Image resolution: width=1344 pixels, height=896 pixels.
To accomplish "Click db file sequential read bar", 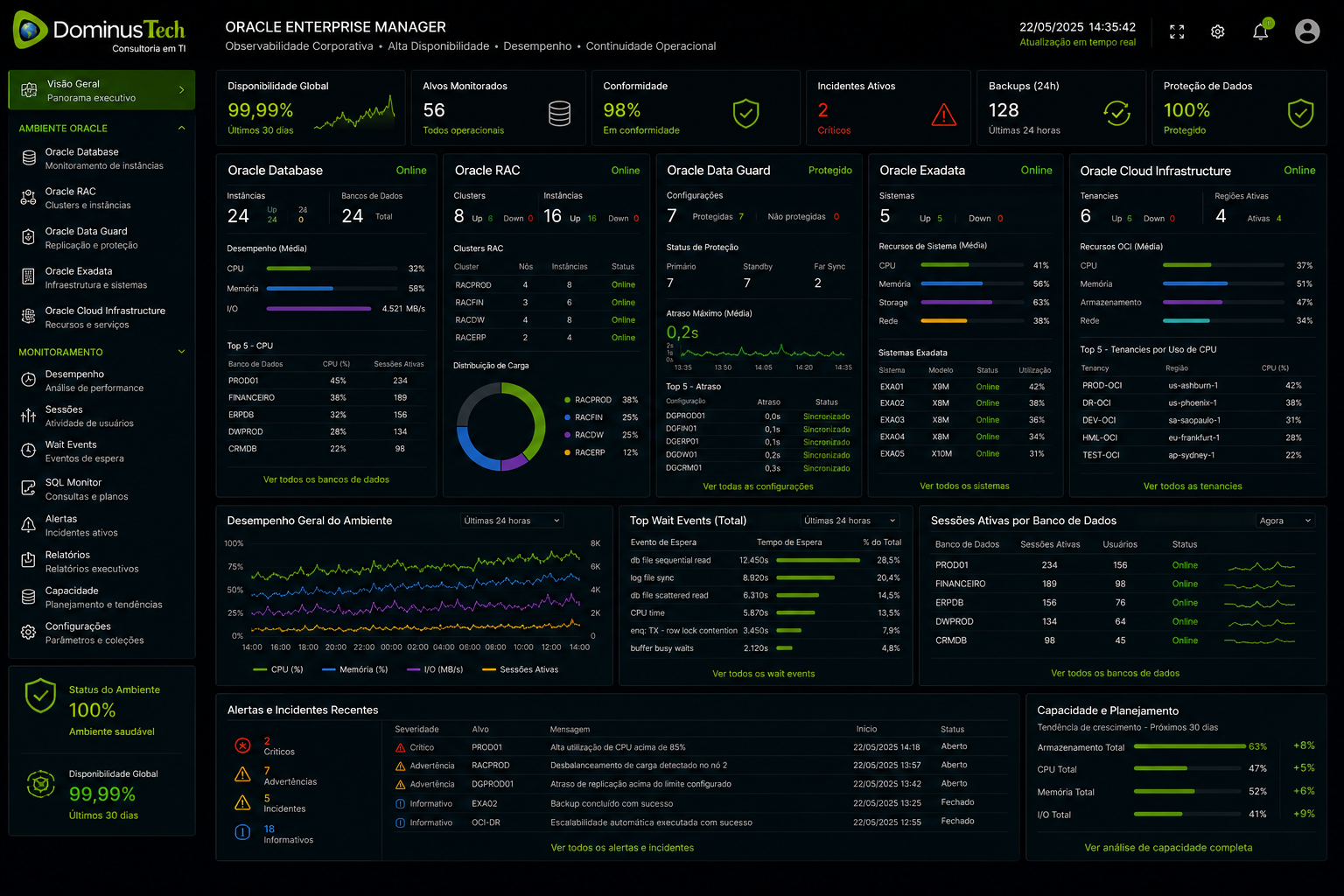I will coord(818,560).
